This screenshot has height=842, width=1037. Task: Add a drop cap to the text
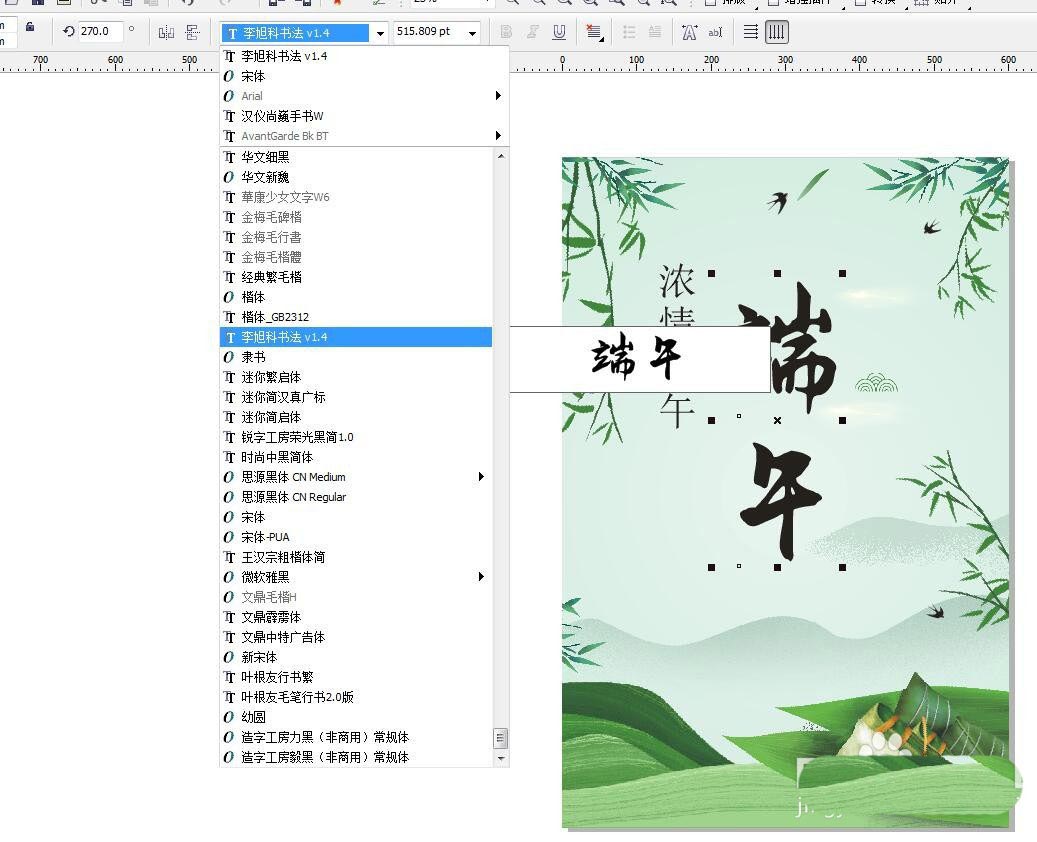click(654, 32)
